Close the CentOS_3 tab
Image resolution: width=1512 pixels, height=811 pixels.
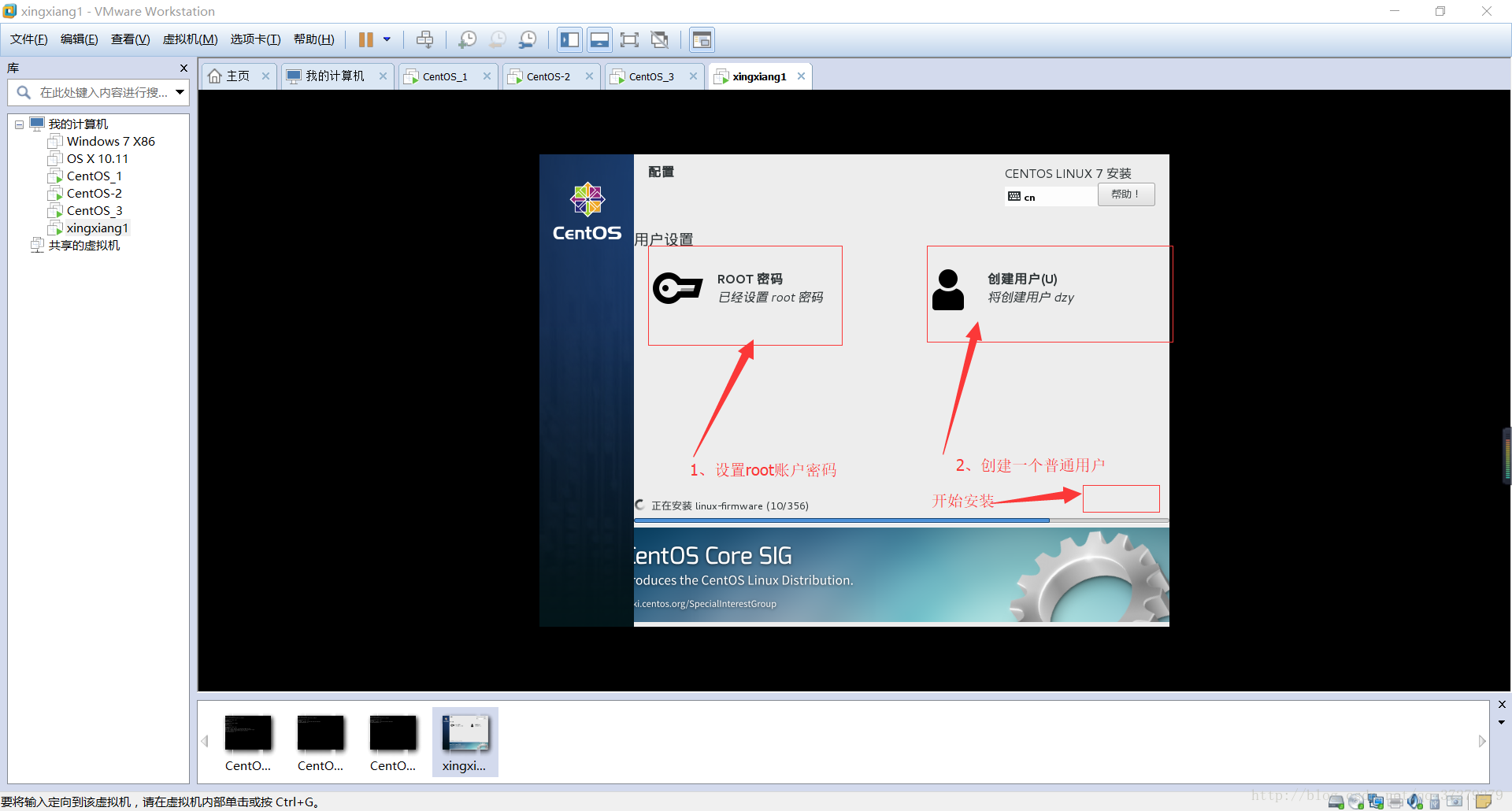pyautogui.click(x=693, y=76)
